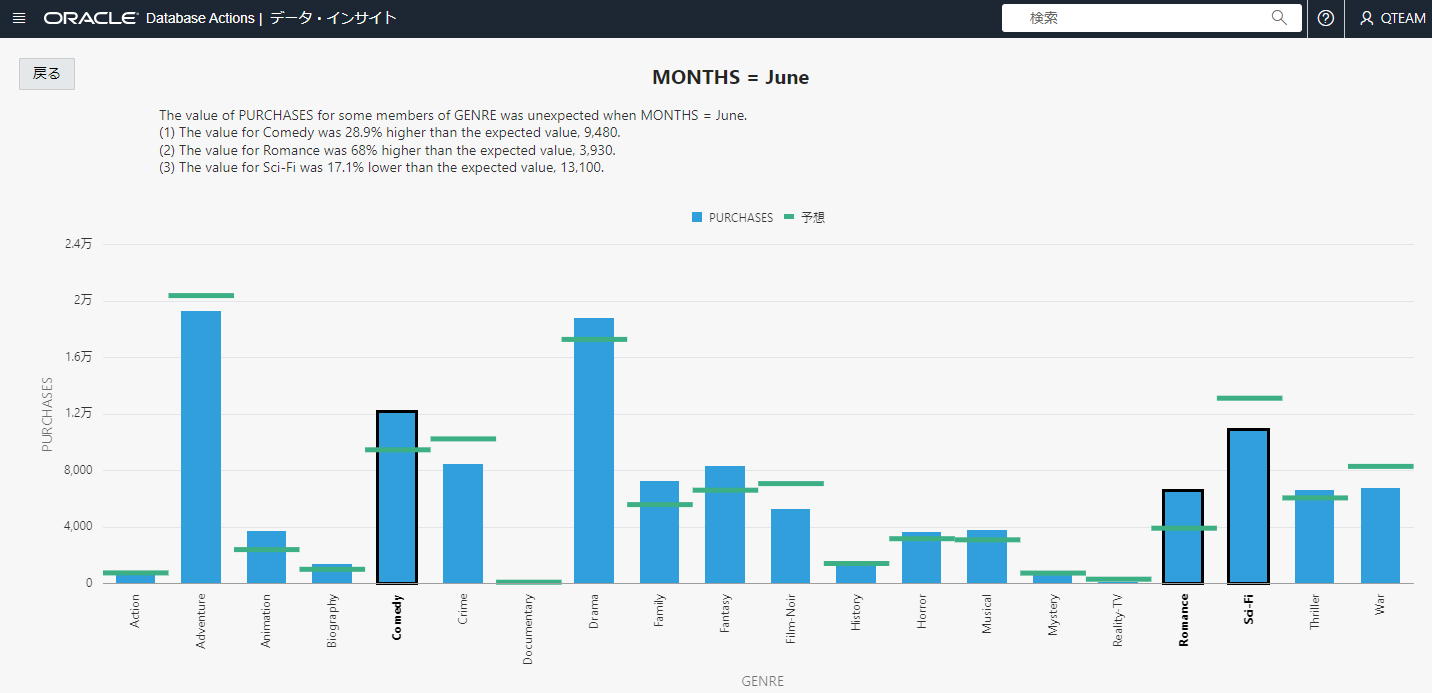The width and height of the screenshot is (1432, 693).
Task: Click the Adventure purchases bar
Action: [201, 450]
